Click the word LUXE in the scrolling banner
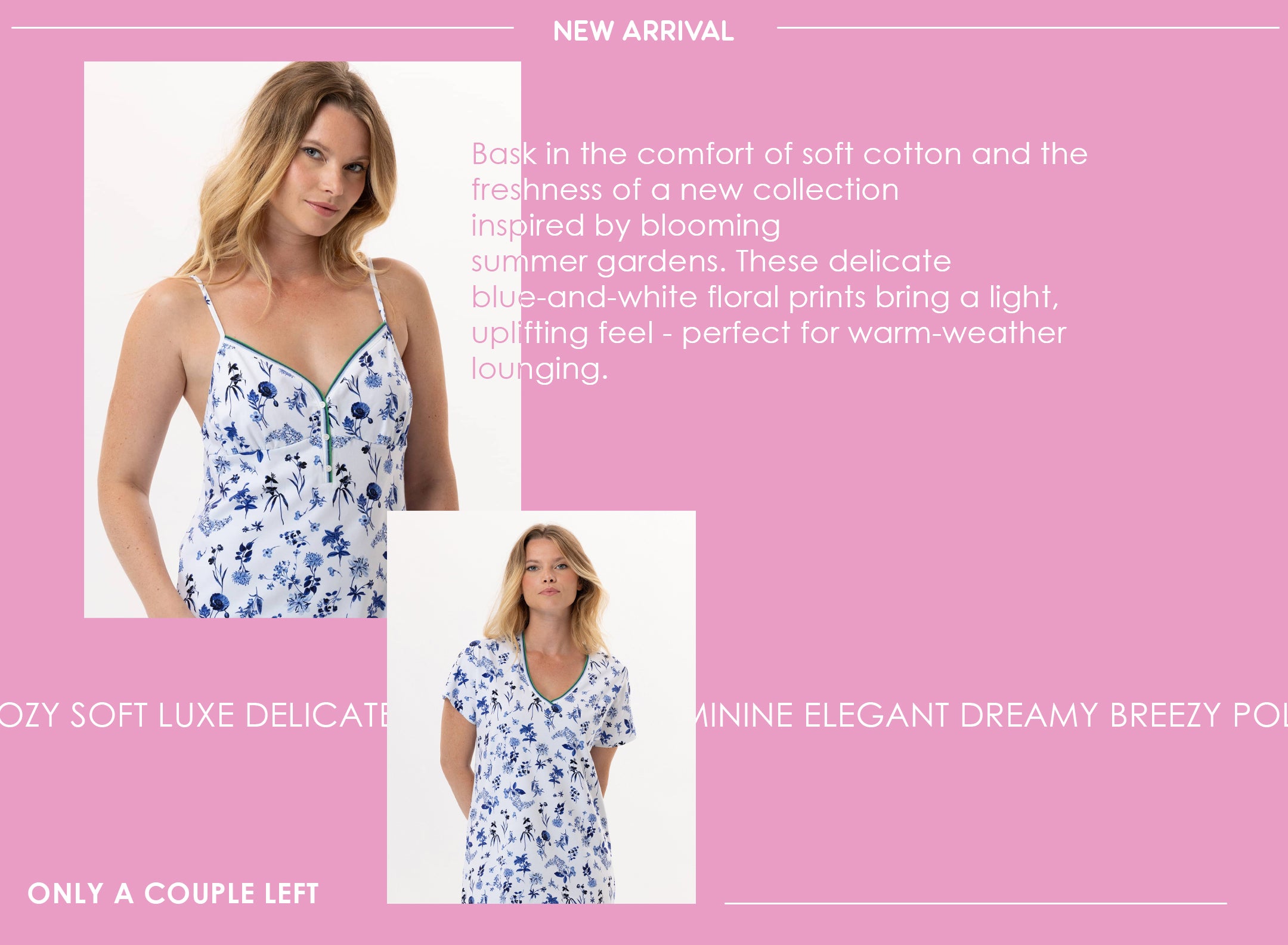Viewport: 1288px width, 945px height. 196,715
